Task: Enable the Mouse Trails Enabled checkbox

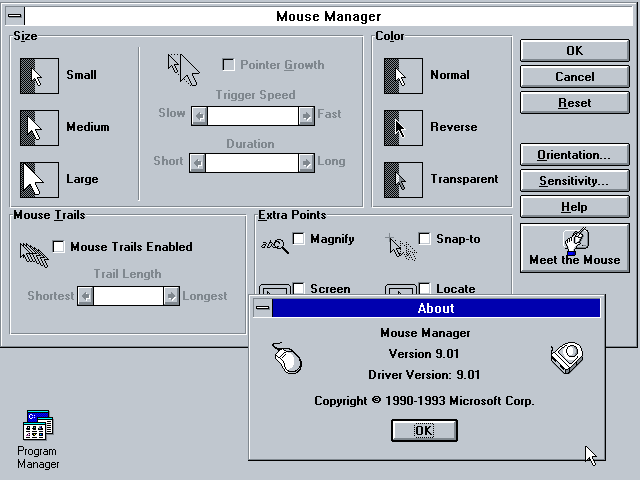Action: tap(59, 247)
